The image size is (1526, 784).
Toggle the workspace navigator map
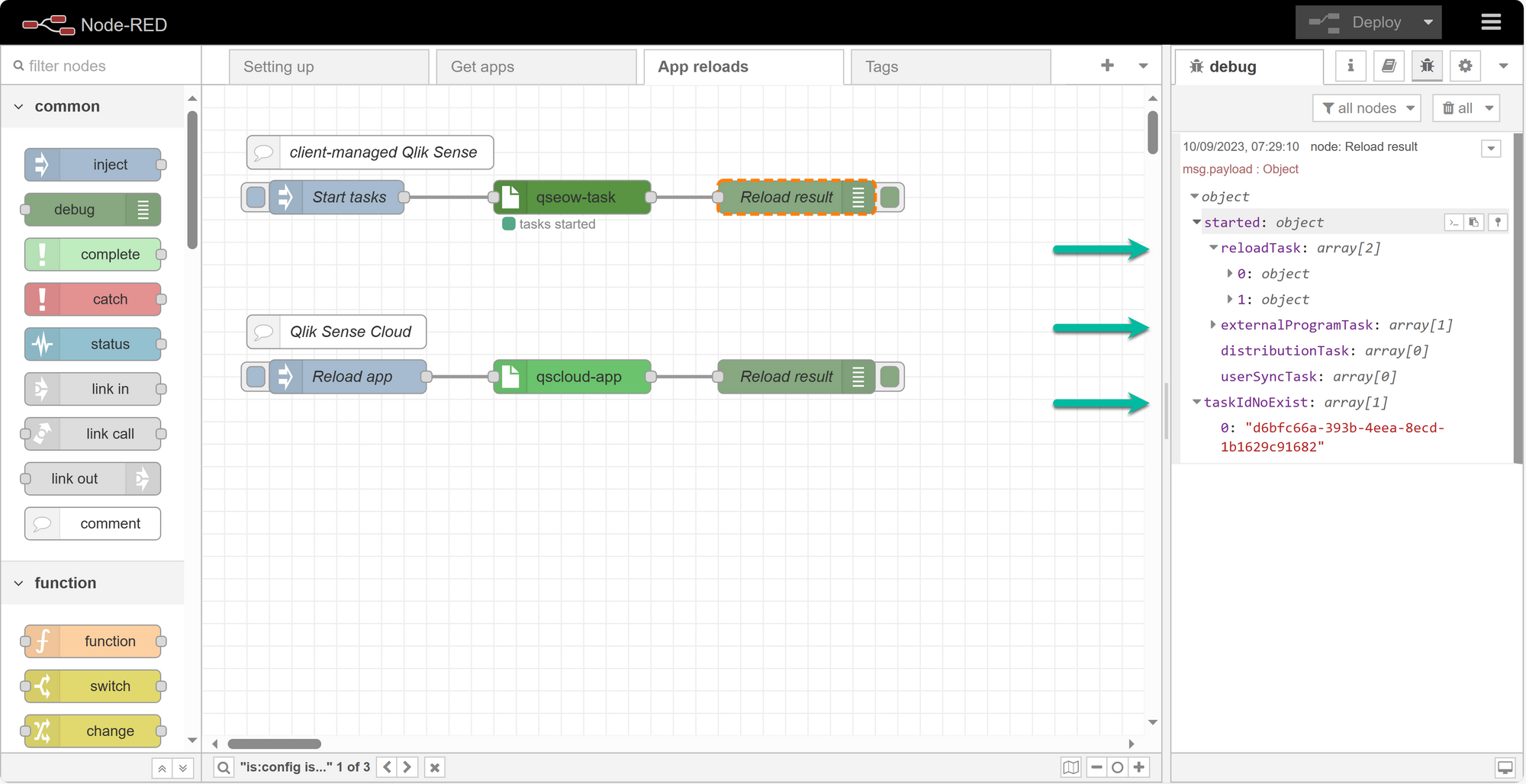pyautogui.click(x=1071, y=767)
